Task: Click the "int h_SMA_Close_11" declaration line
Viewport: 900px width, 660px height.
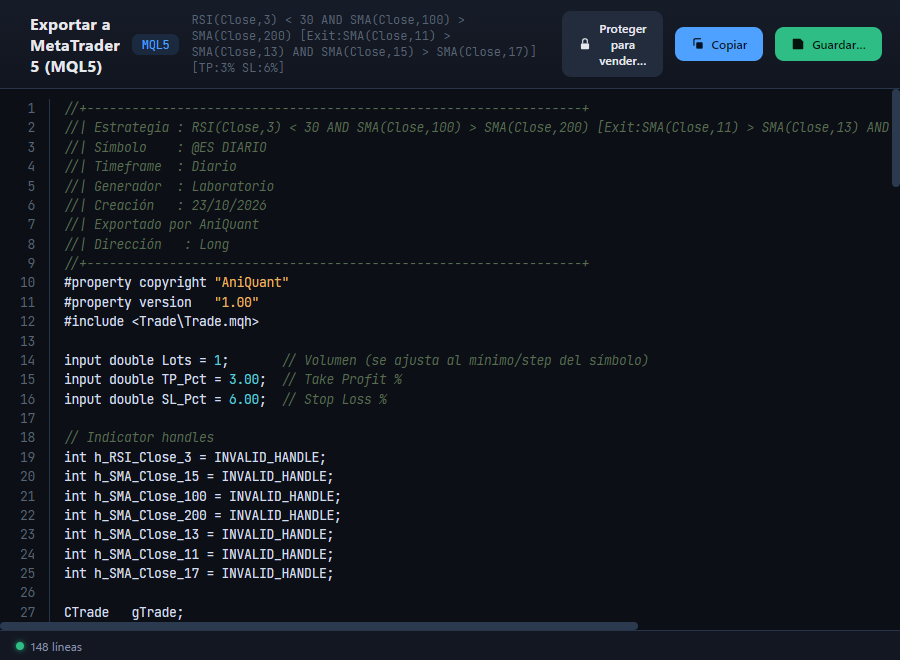Action: (x=199, y=554)
